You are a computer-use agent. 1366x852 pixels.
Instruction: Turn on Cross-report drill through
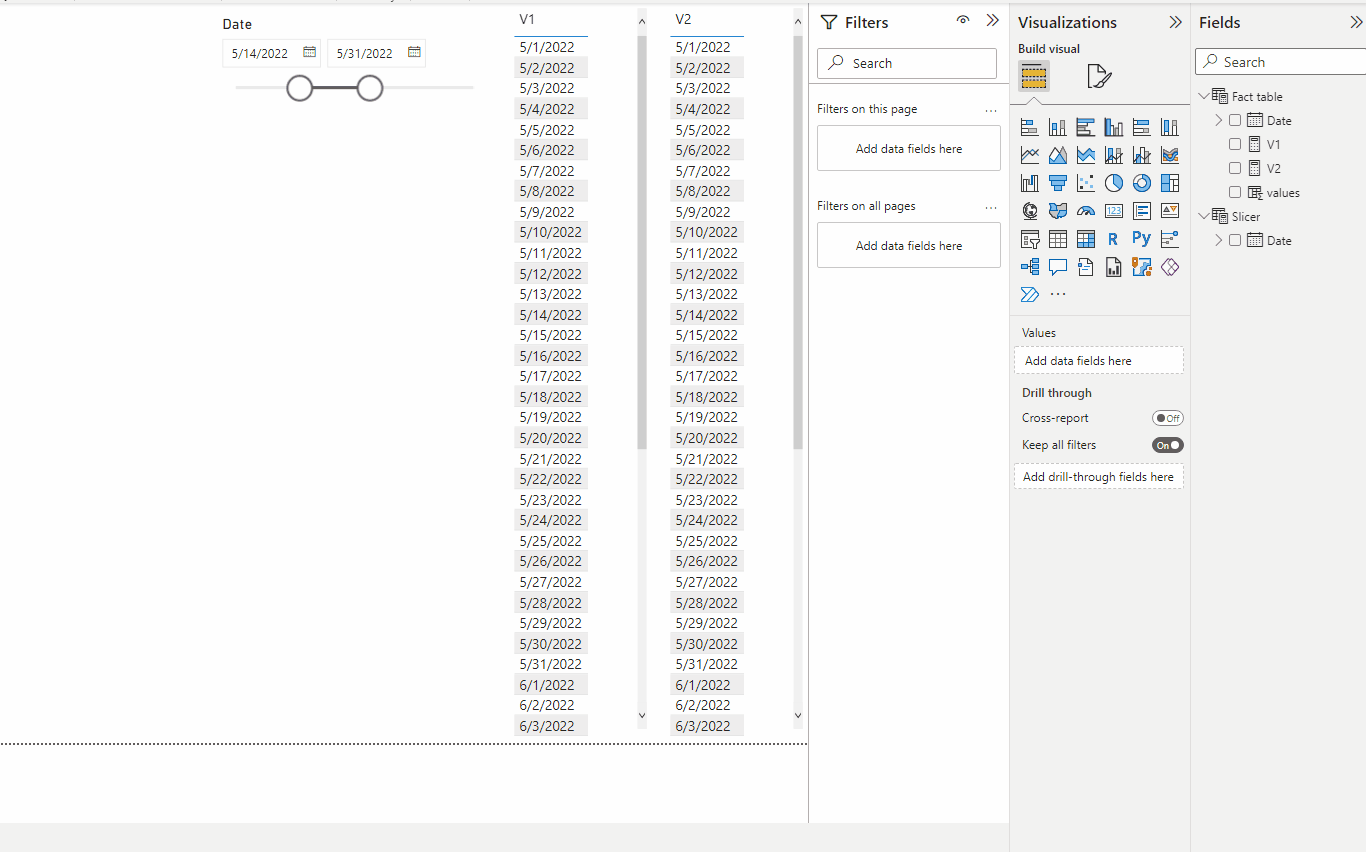1167,418
